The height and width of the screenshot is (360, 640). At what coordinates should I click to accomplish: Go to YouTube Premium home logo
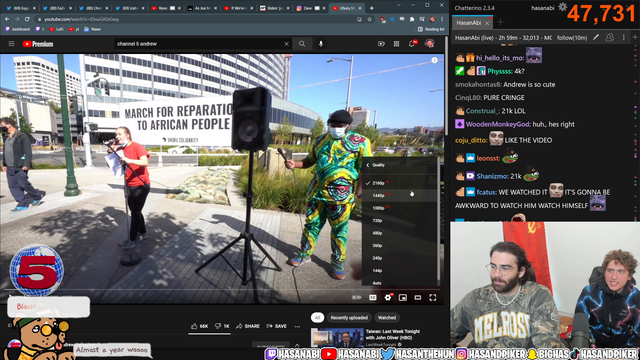click(x=38, y=44)
